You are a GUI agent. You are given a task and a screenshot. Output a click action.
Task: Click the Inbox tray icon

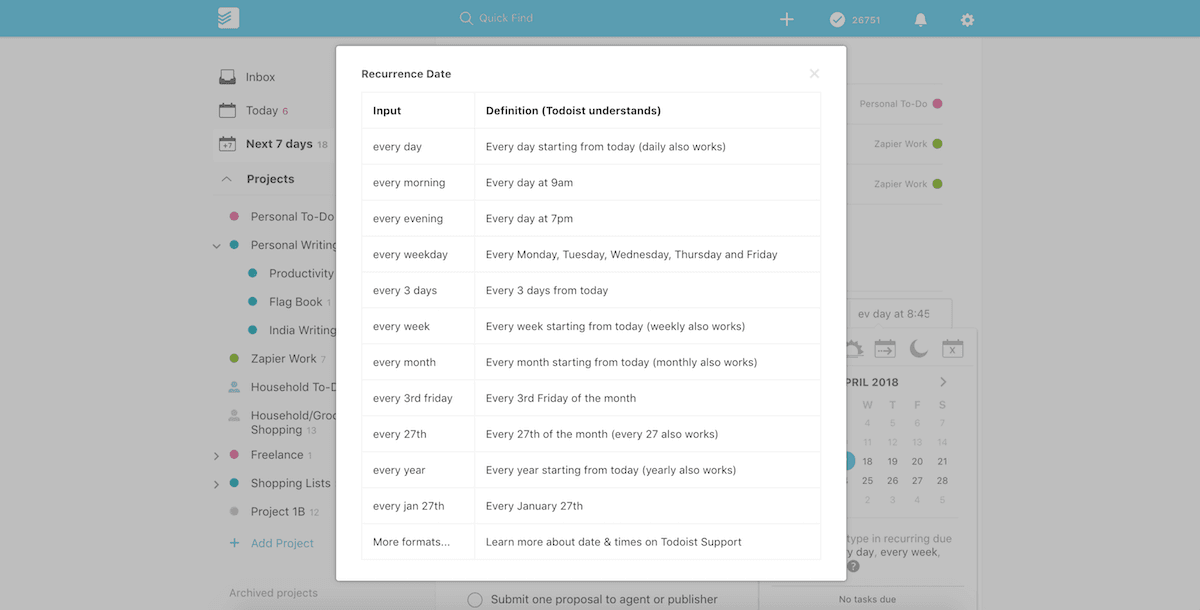(x=227, y=77)
